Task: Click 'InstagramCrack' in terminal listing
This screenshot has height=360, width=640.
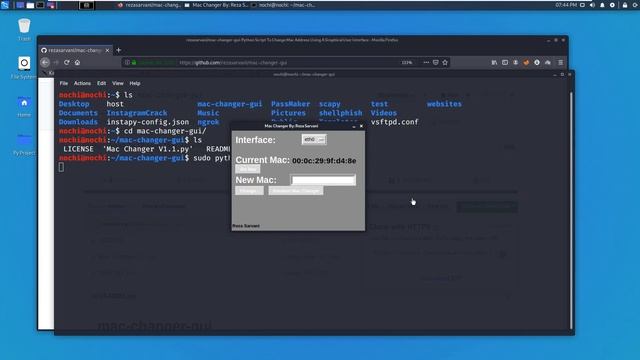Action: (x=137, y=113)
